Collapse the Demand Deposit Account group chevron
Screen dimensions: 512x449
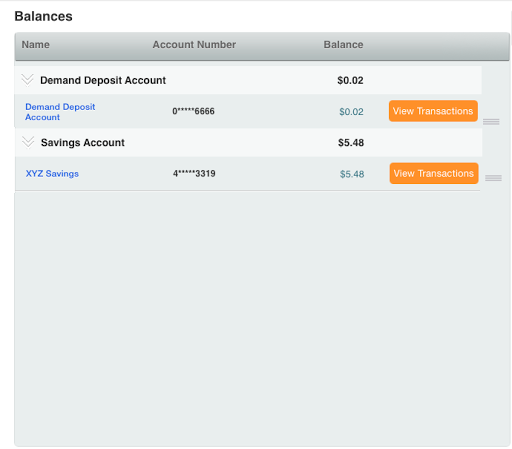27,80
